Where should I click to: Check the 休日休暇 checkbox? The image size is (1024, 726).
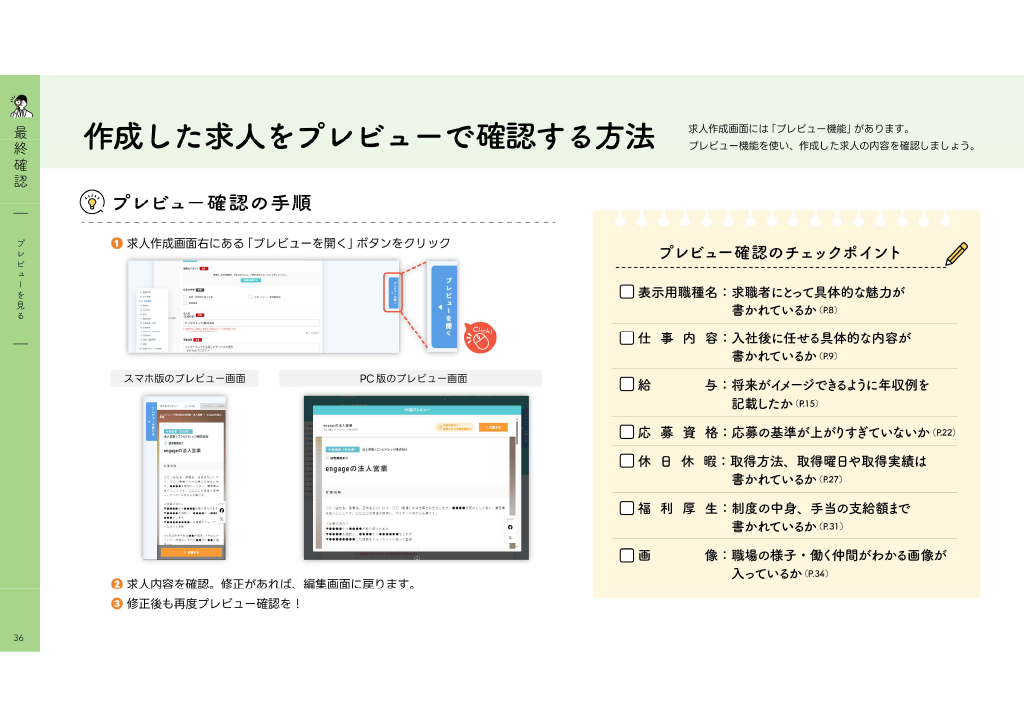coord(627,461)
